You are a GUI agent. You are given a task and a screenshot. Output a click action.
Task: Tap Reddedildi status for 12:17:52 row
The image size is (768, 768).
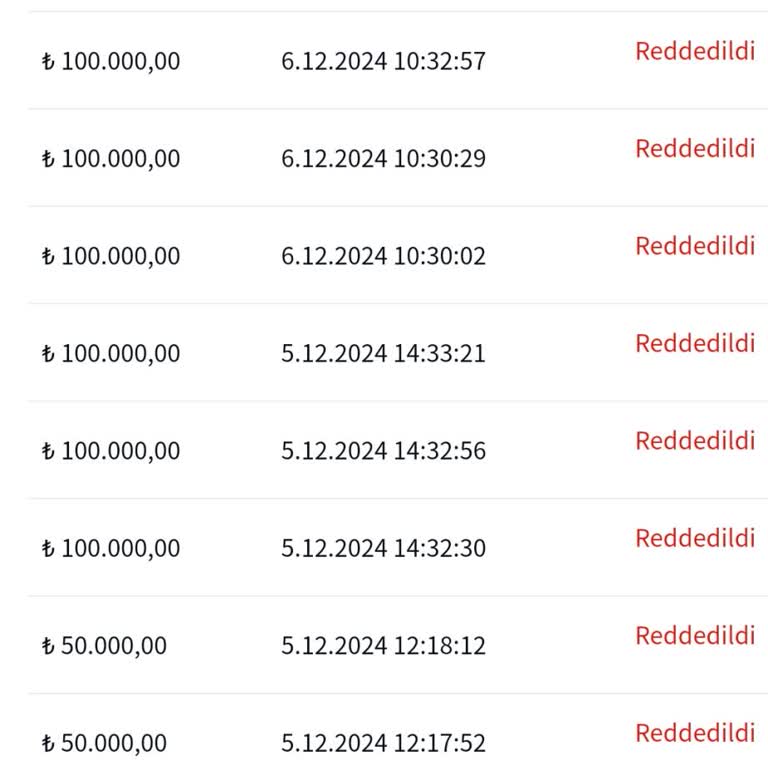coord(695,733)
